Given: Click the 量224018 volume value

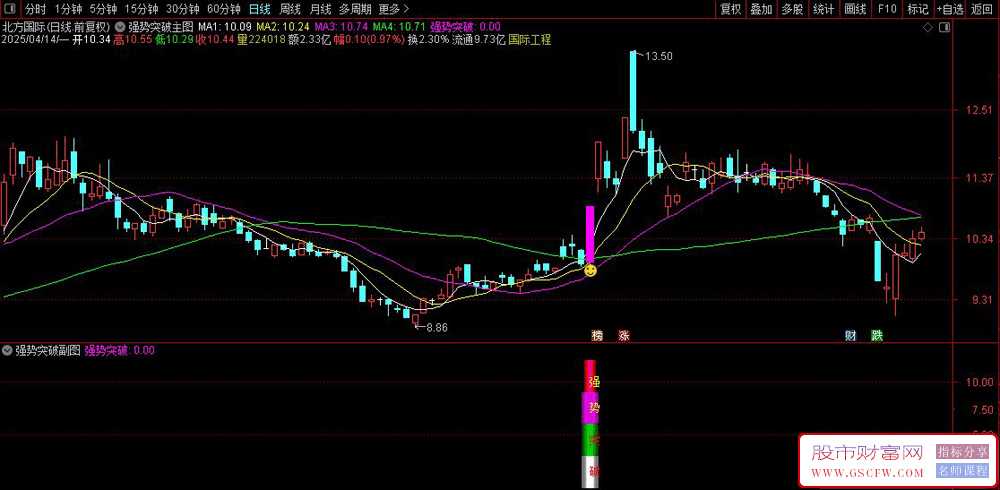Looking at the screenshot, I should click(x=261, y=40).
